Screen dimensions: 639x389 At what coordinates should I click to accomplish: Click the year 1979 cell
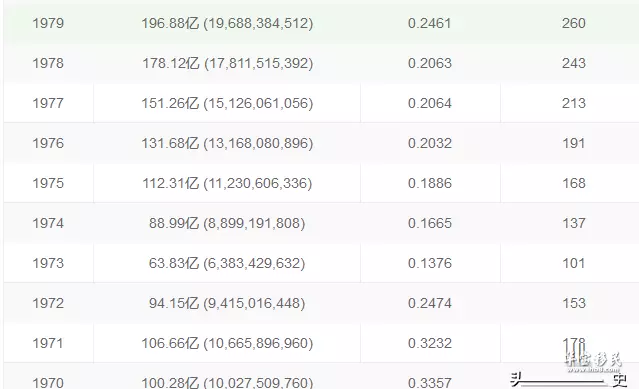[48, 23]
